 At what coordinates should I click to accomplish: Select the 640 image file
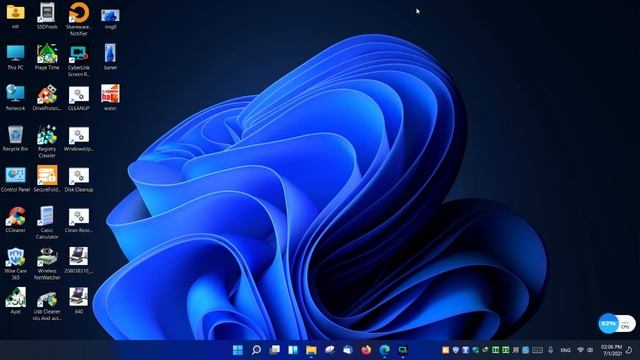(x=79, y=300)
